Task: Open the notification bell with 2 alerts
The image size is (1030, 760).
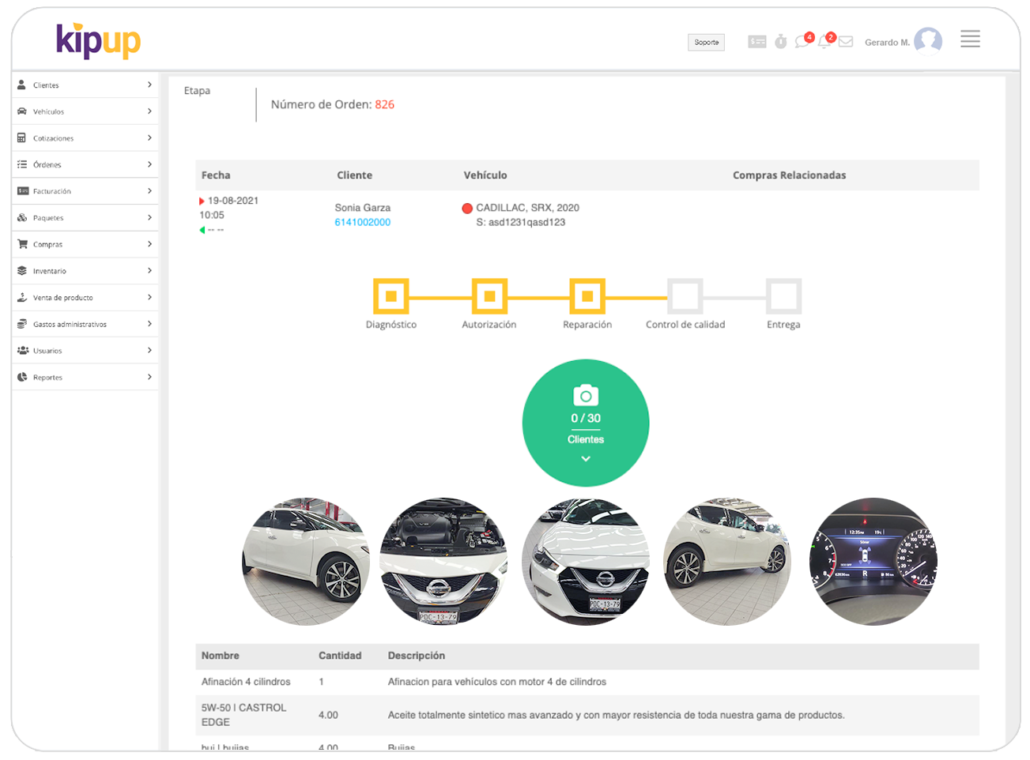Action: click(x=824, y=42)
